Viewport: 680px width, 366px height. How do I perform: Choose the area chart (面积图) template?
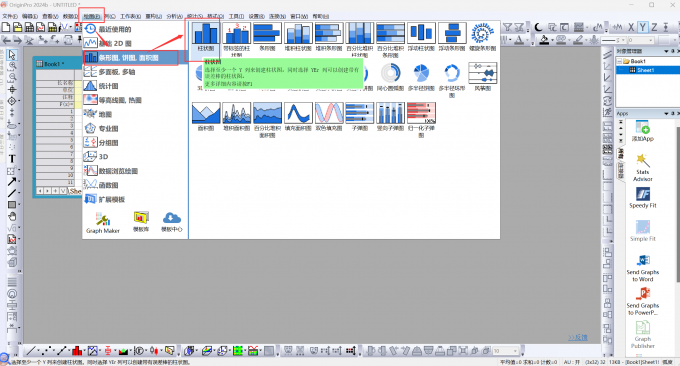pos(206,117)
